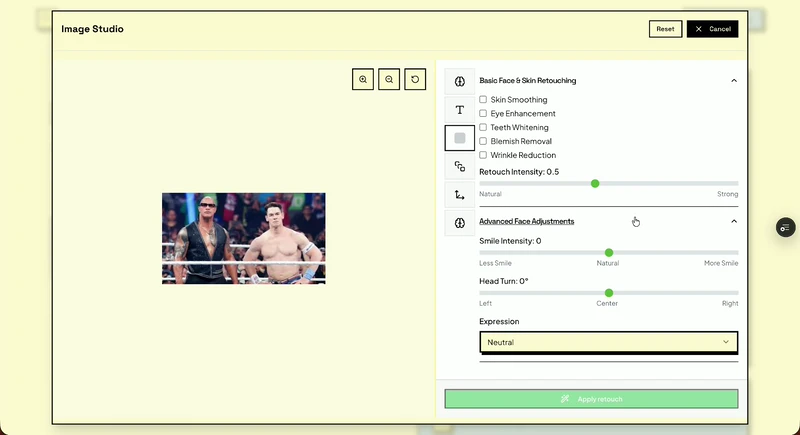The image size is (800, 435).
Task: Enable Skin Smoothing checkbox
Action: point(484,100)
